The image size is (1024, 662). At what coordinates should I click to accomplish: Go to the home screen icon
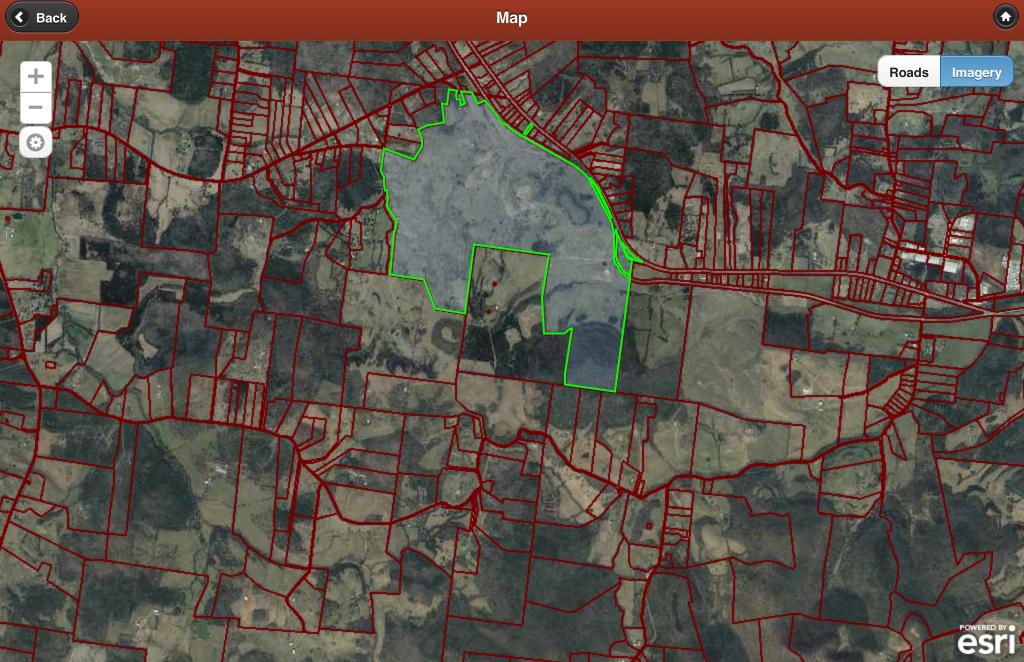1004,17
